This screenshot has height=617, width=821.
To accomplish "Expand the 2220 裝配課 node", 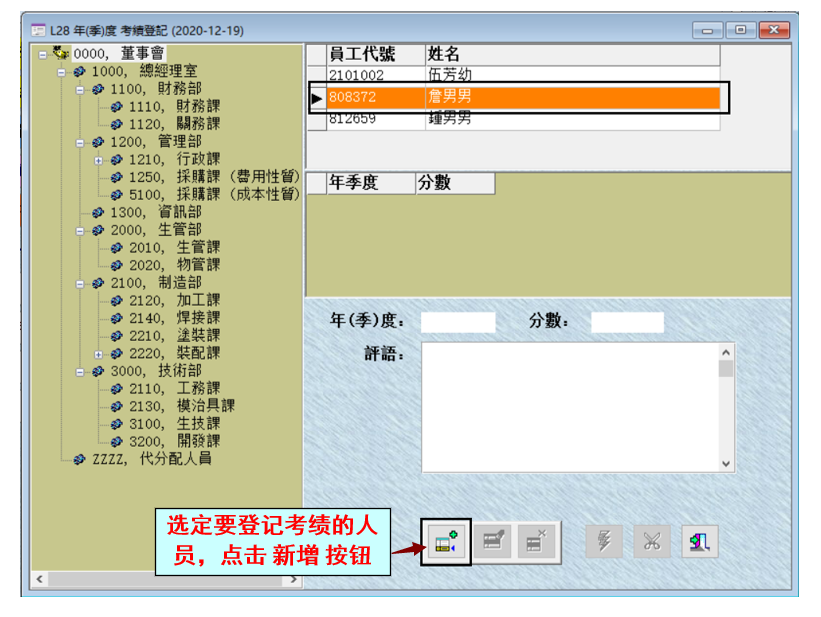I will pos(98,355).
